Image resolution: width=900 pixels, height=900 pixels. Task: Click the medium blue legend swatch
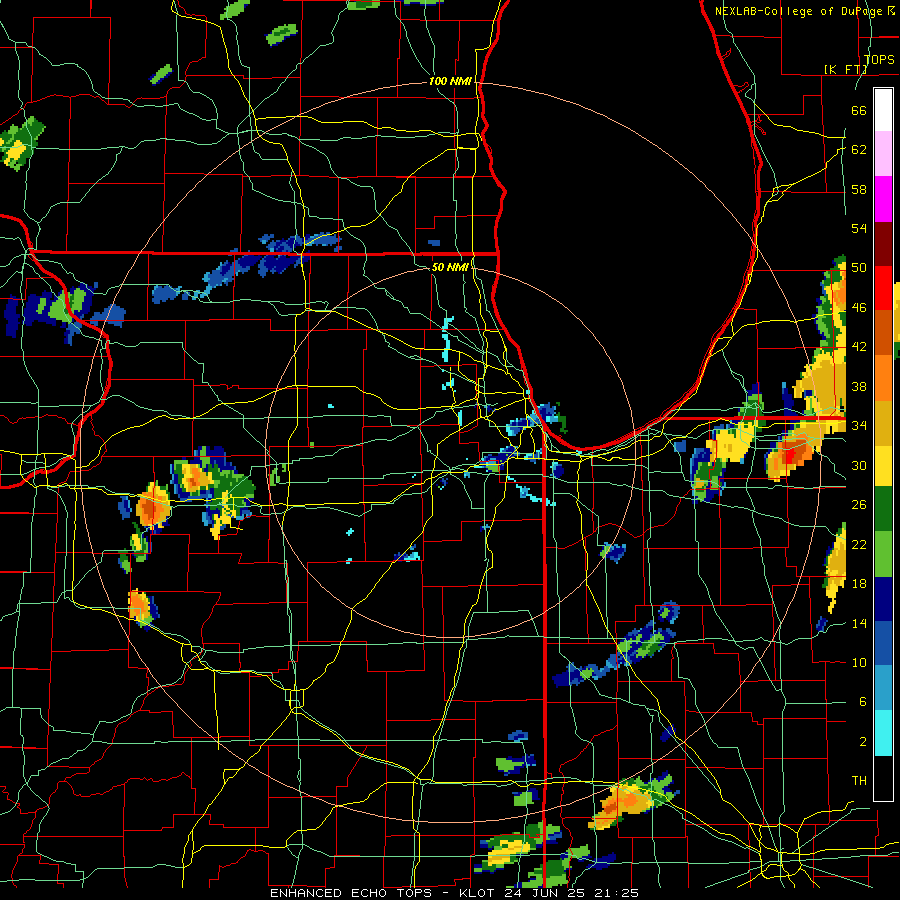click(883, 643)
